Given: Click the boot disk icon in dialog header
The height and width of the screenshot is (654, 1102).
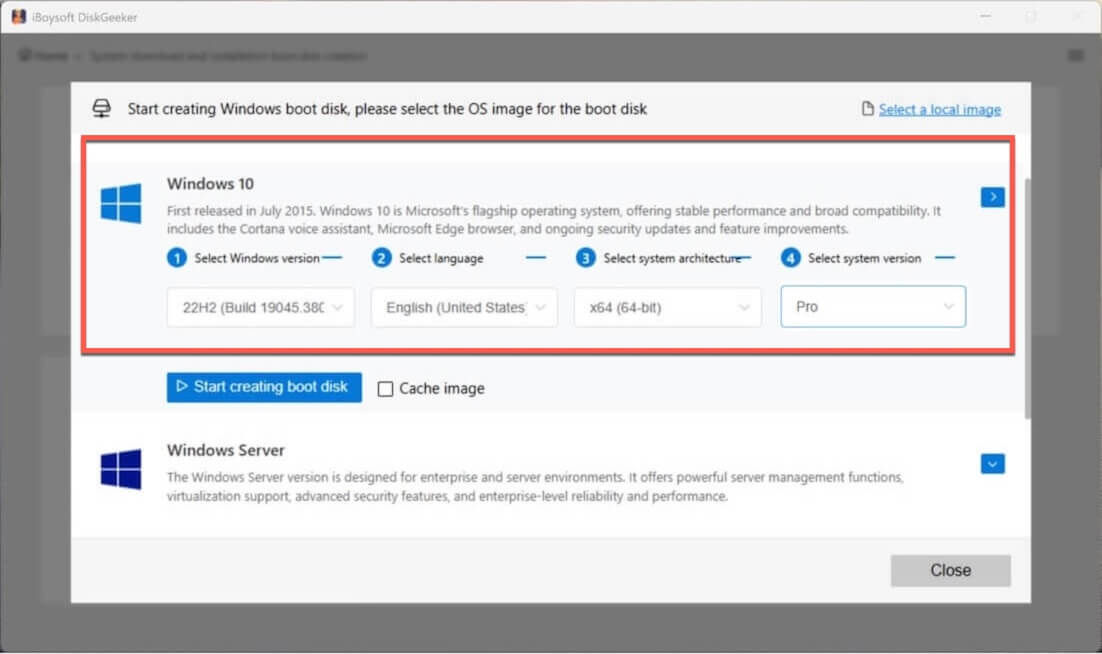Looking at the screenshot, I should coord(102,109).
